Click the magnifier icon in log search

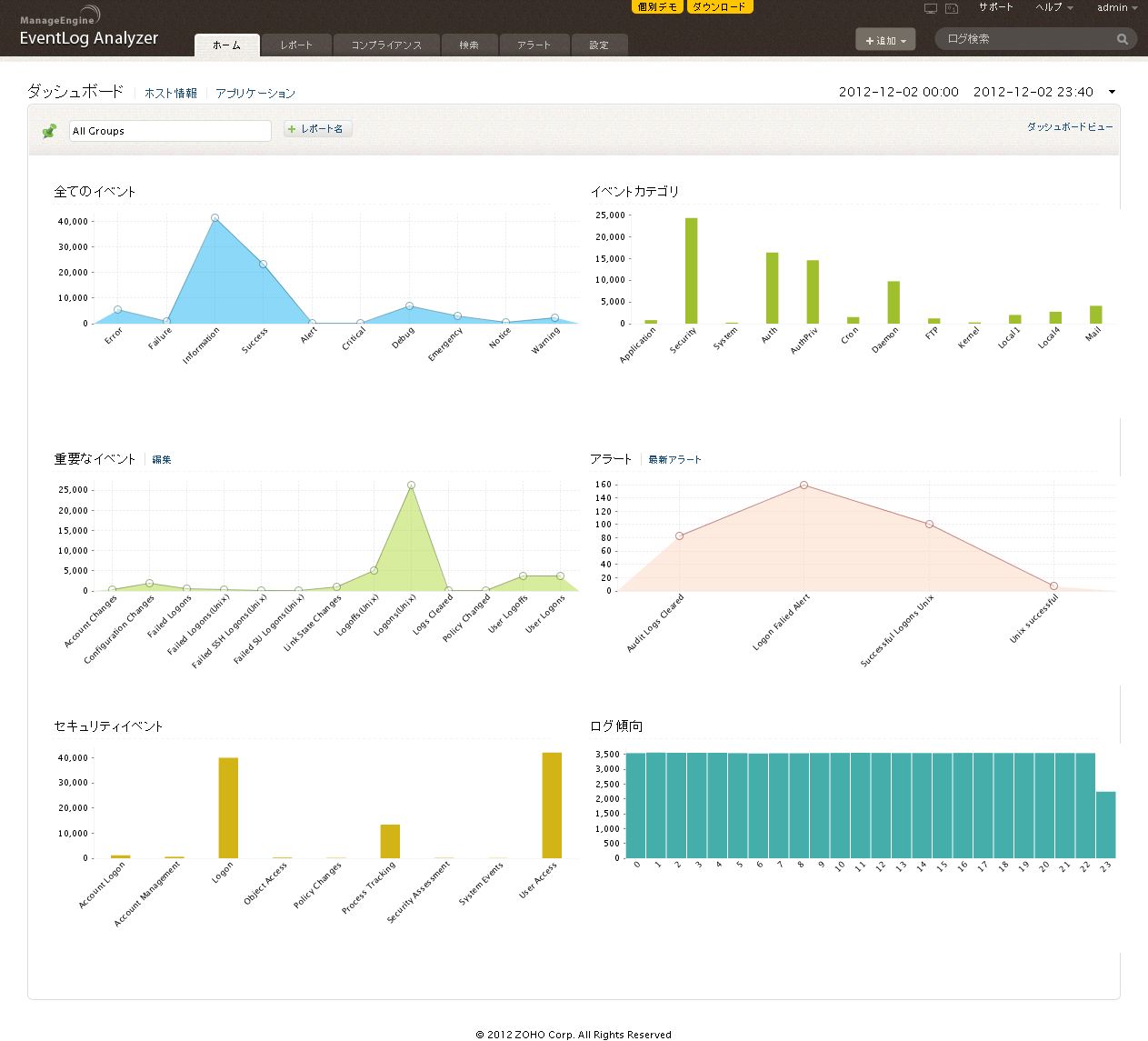[x=1122, y=39]
